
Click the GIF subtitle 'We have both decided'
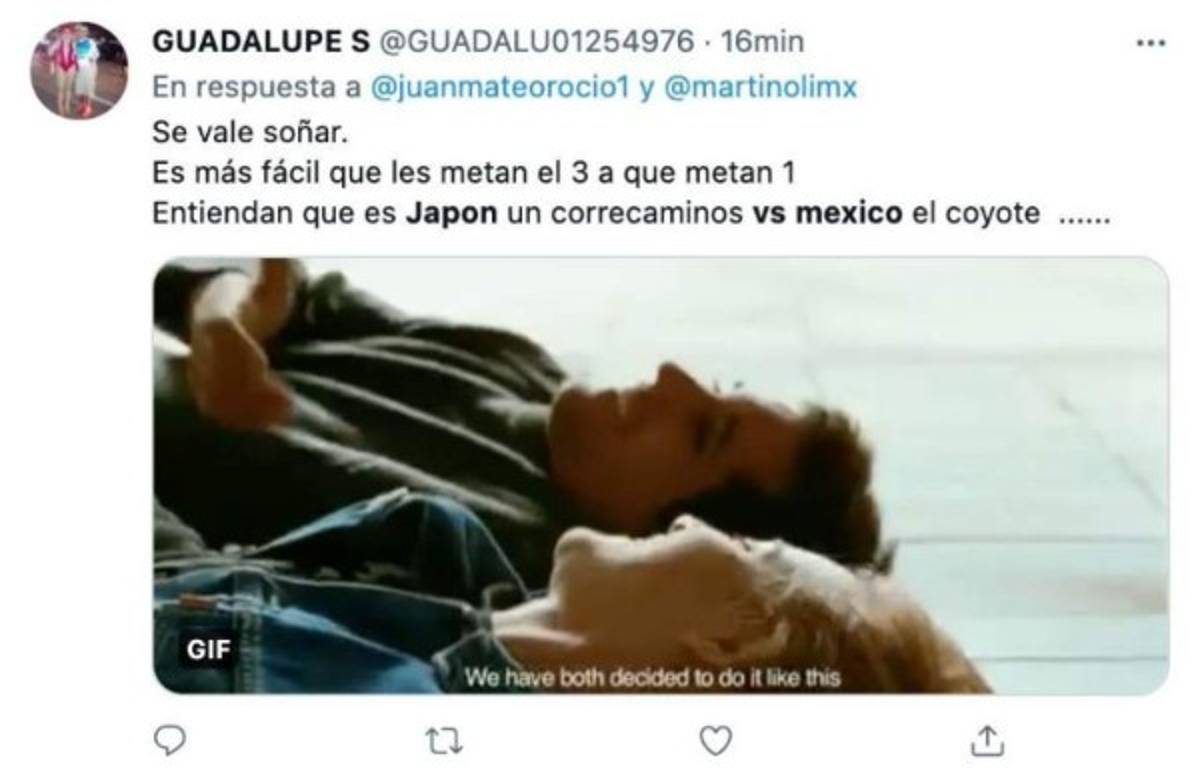pyautogui.click(x=652, y=678)
